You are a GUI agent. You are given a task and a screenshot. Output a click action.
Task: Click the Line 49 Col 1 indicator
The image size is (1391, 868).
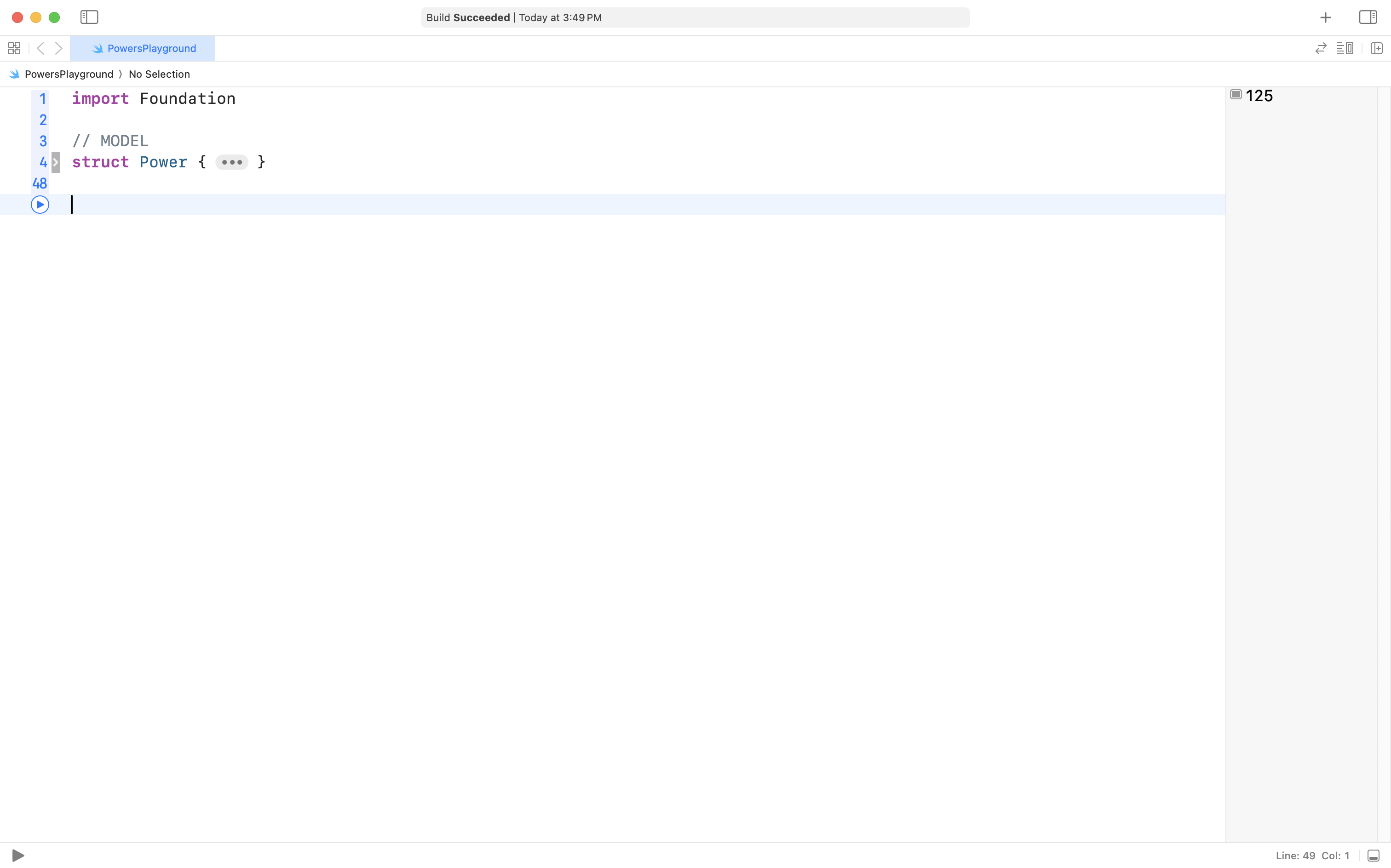point(1312,856)
